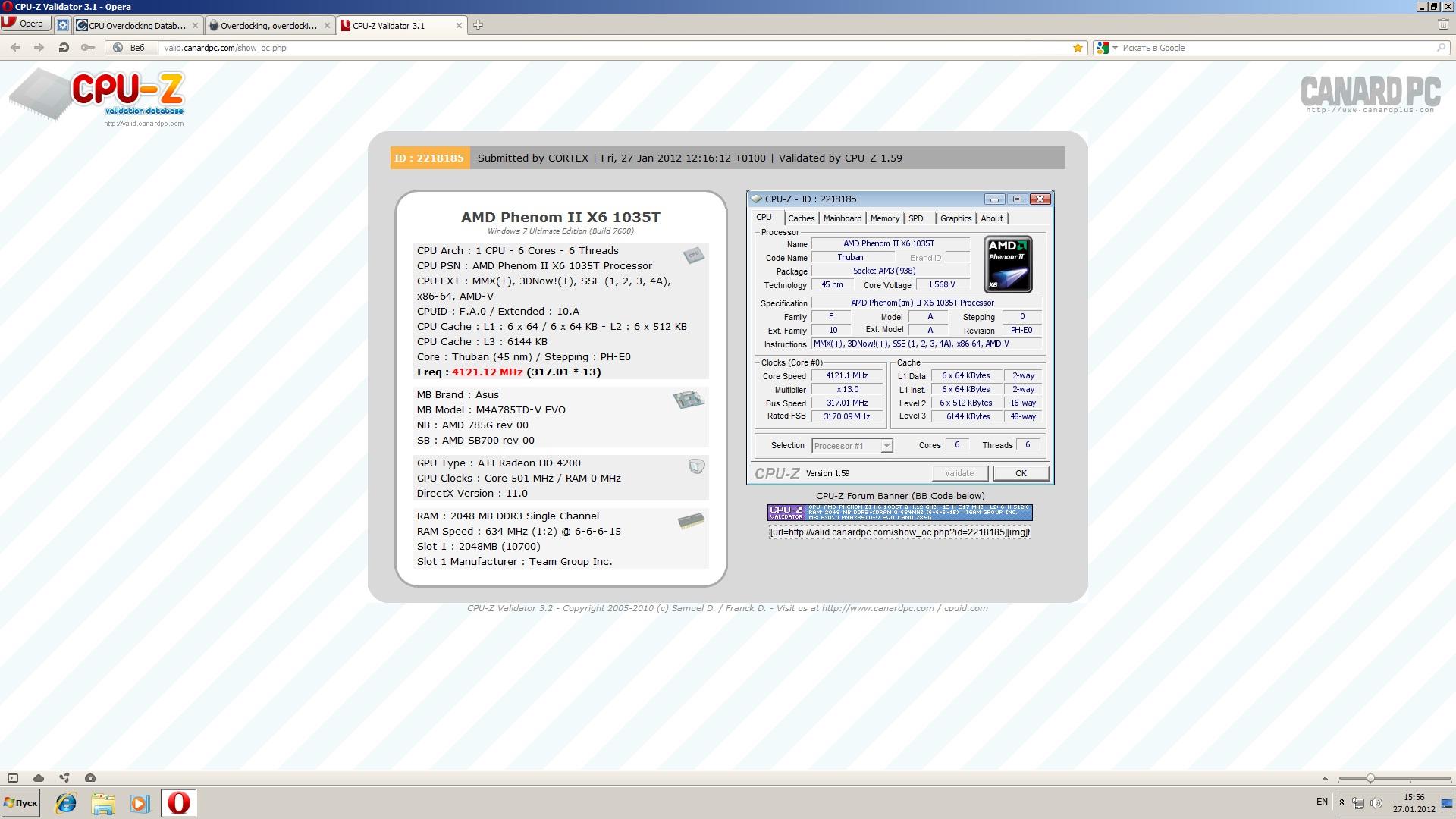This screenshot has height=819, width=1456.
Task: Click the AMD Phenom II X6 logo image
Action: click(x=1008, y=265)
